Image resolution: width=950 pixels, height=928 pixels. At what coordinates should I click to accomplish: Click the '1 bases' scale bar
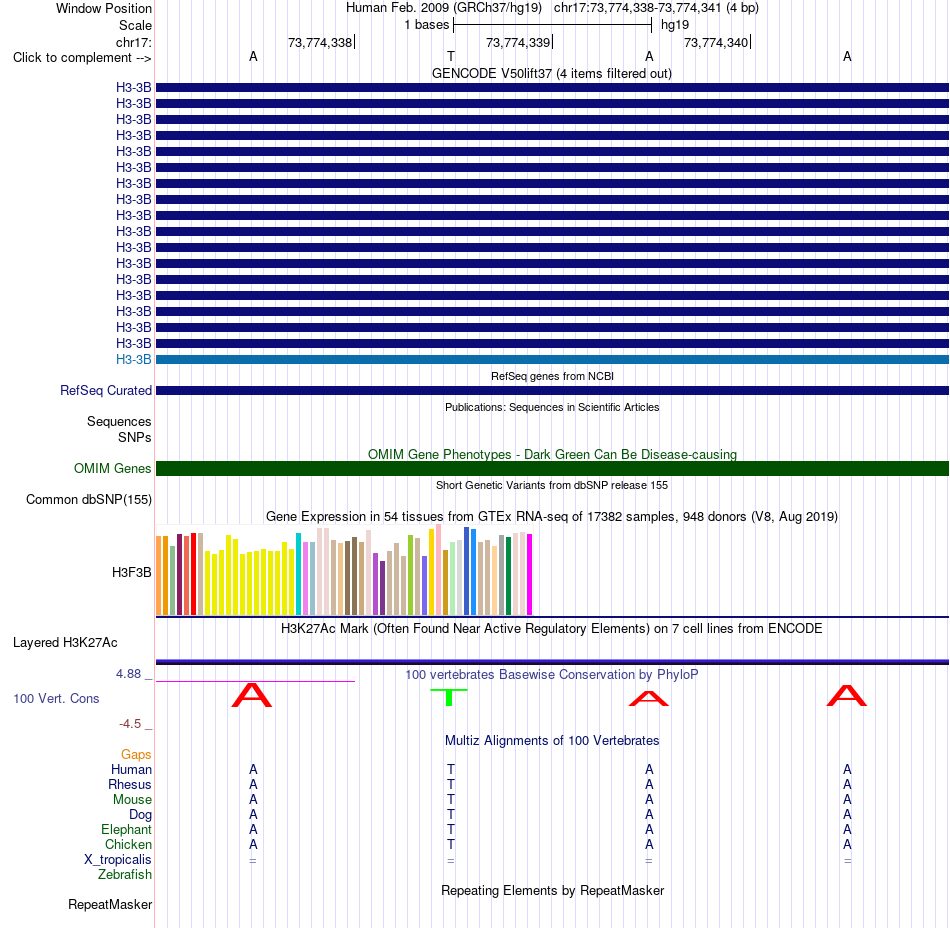tap(552, 25)
